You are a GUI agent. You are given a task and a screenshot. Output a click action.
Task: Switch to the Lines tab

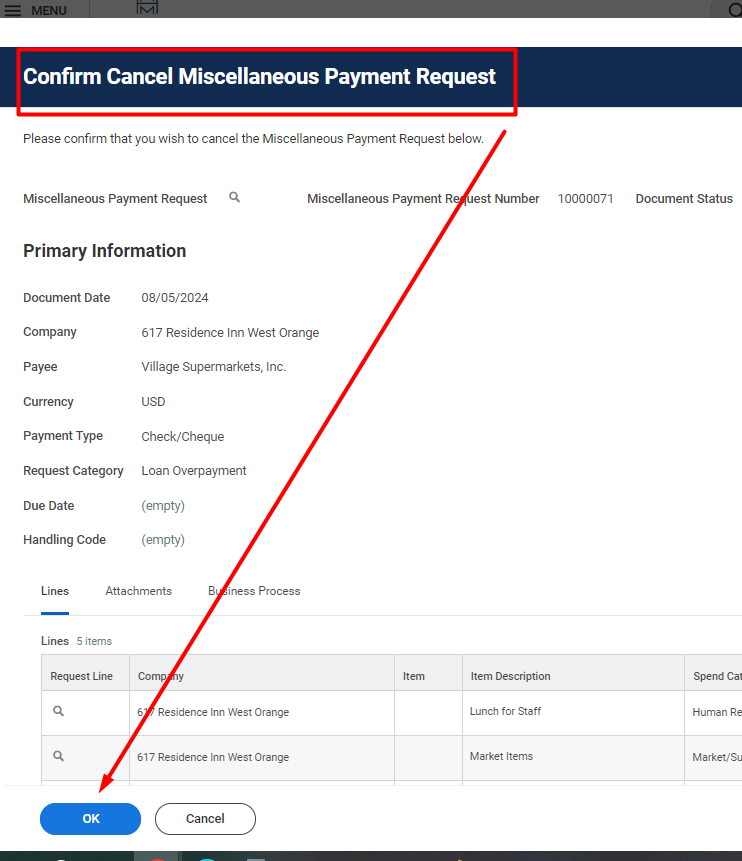click(x=55, y=591)
